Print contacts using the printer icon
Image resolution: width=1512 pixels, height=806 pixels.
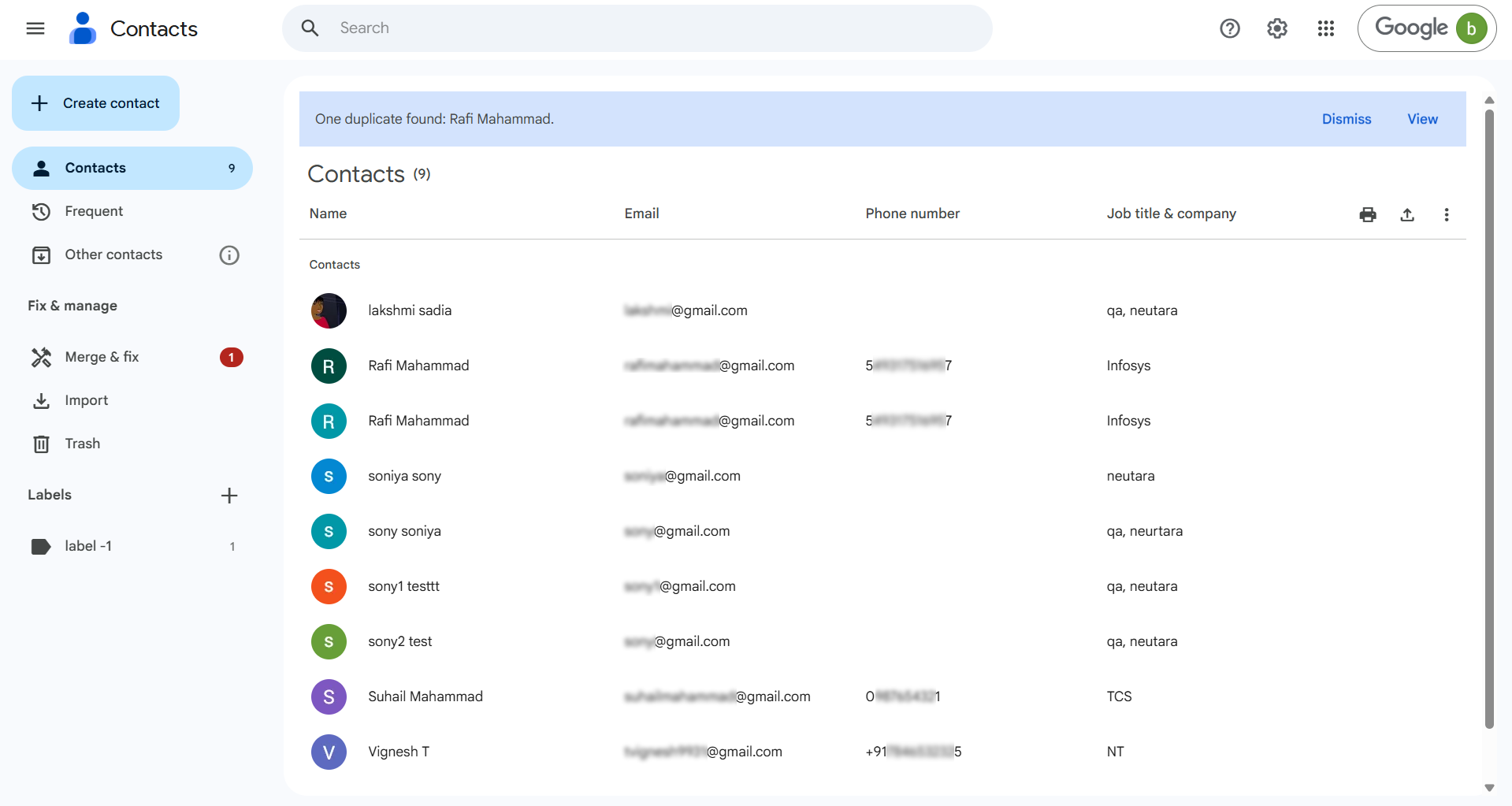click(1368, 214)
